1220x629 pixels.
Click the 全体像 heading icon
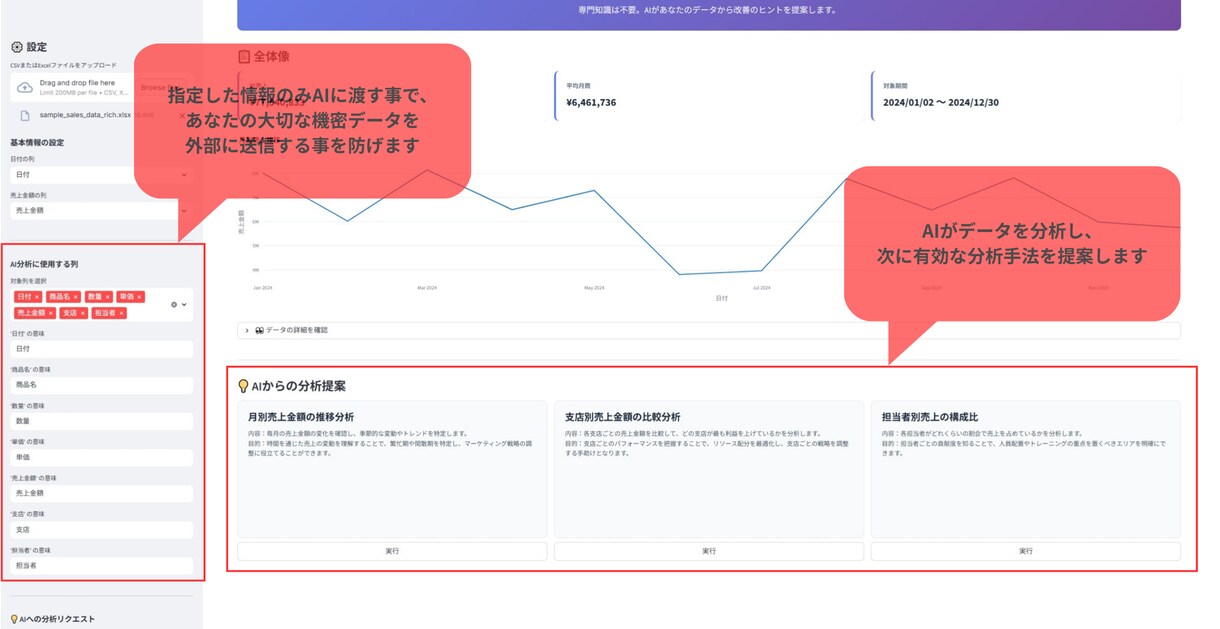point(244,57)
